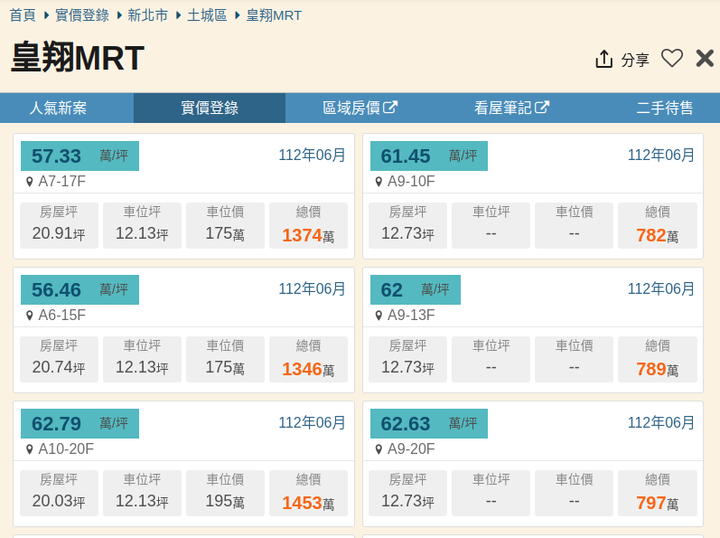The height and width of the screenshot is (538, 720).
Task: Select the A6-15F address text
Action: (x=62, y=315)
